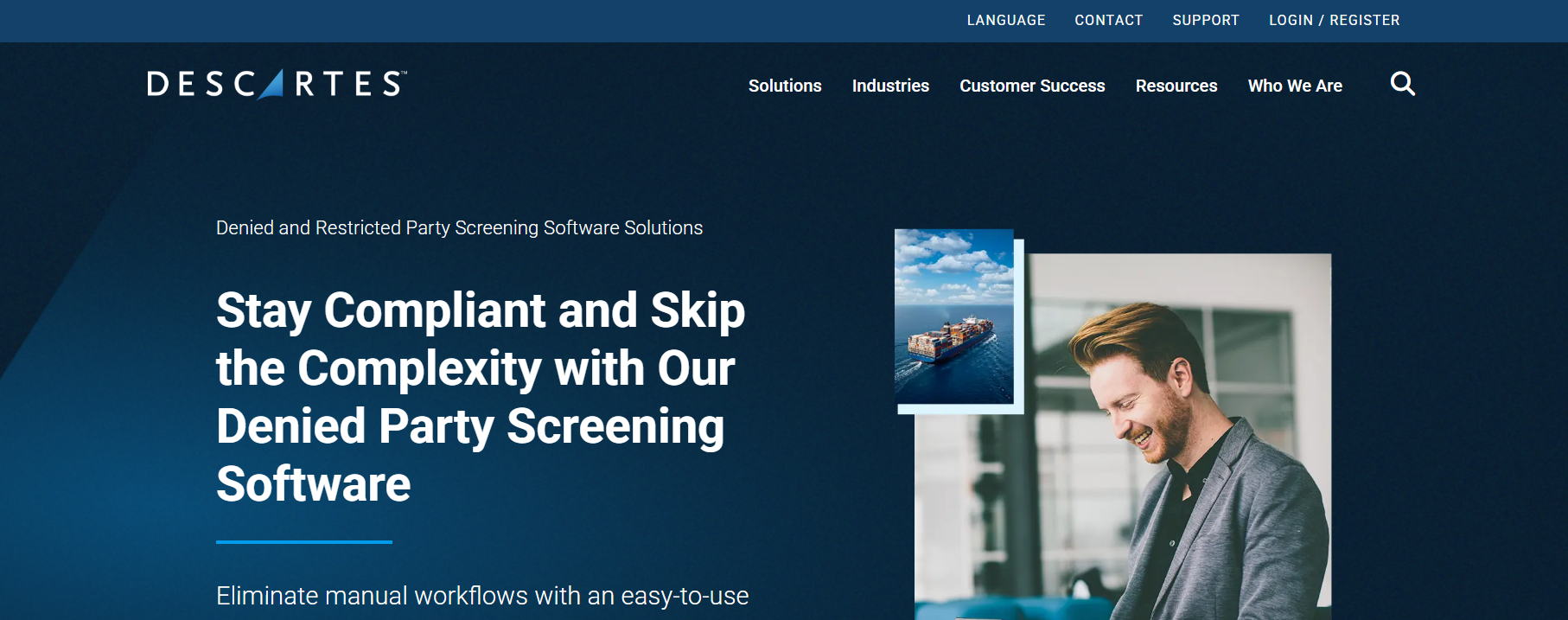Open the Industries menu
This screenshot has height=620, width=1568.
coord(890,86)
